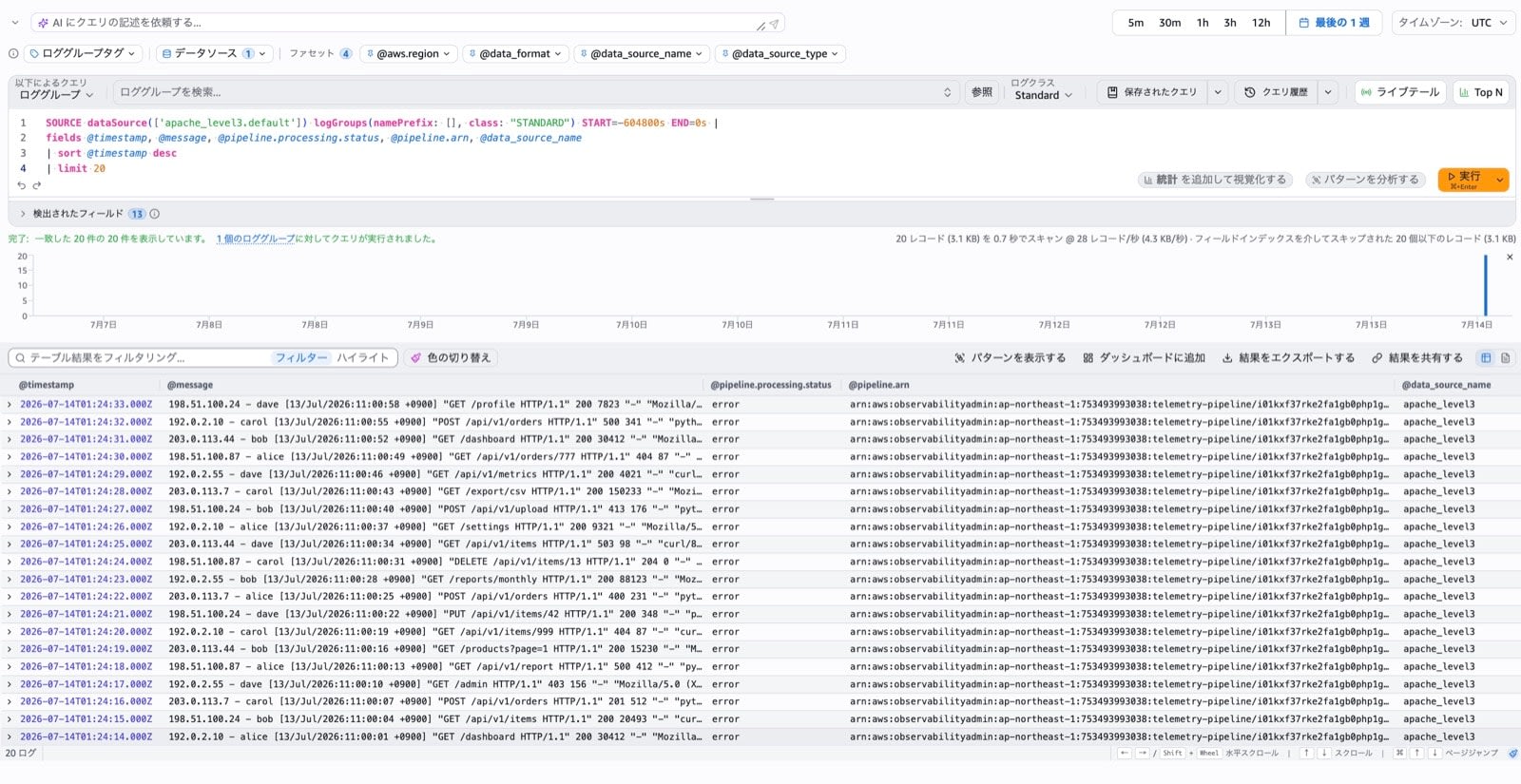
Task: Select the 1h time range tab
Action: [x=1203, y=23]
